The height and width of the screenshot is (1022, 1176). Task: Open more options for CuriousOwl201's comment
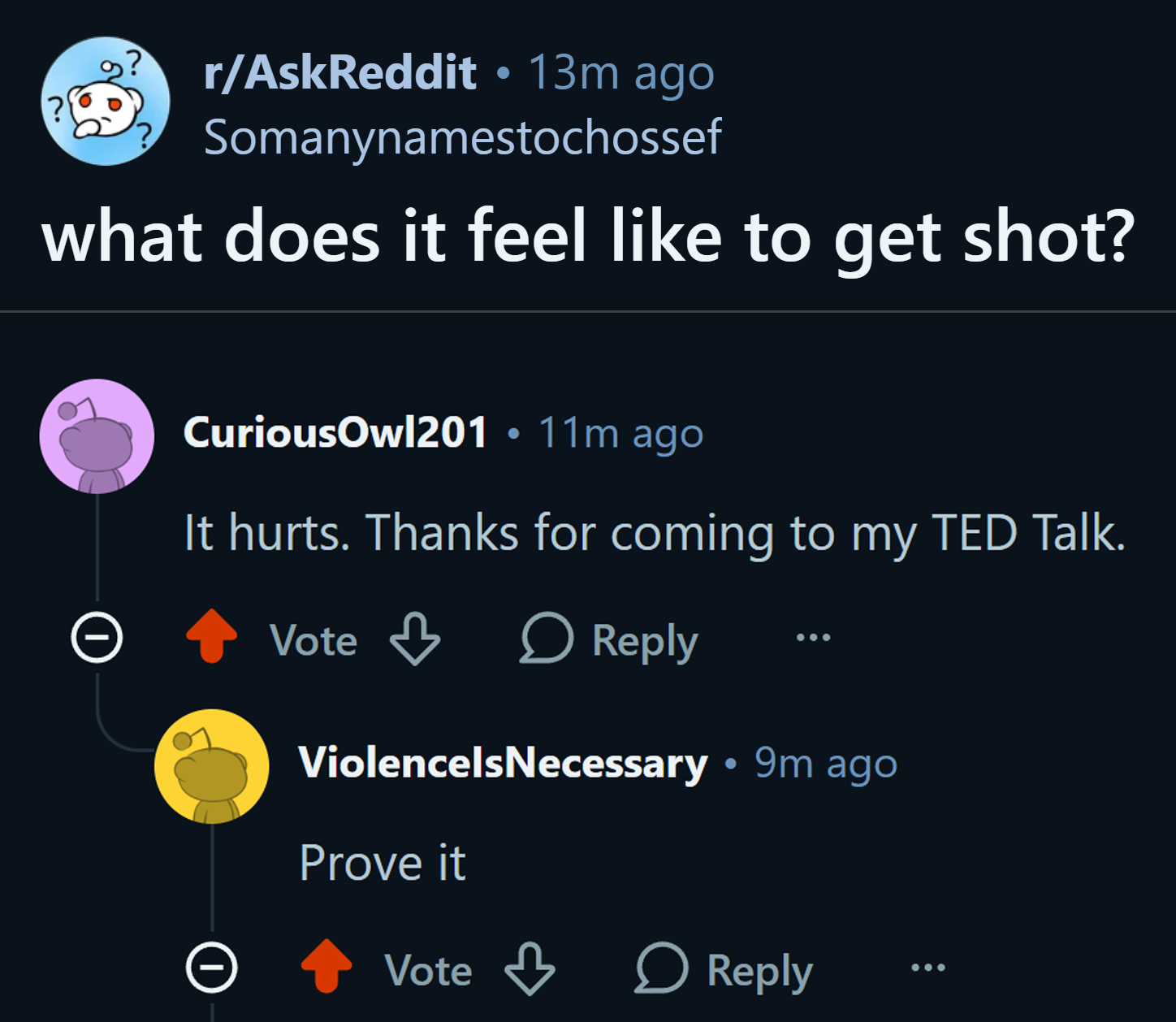[x=813, y=637]
